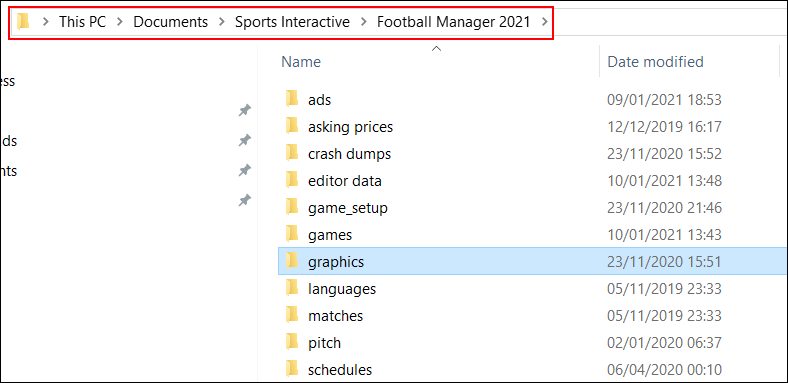Select the languages folder name
Image resolution: width=788 pixels, height=383 pixels.
pyautogui.click(x=342, y=289)
